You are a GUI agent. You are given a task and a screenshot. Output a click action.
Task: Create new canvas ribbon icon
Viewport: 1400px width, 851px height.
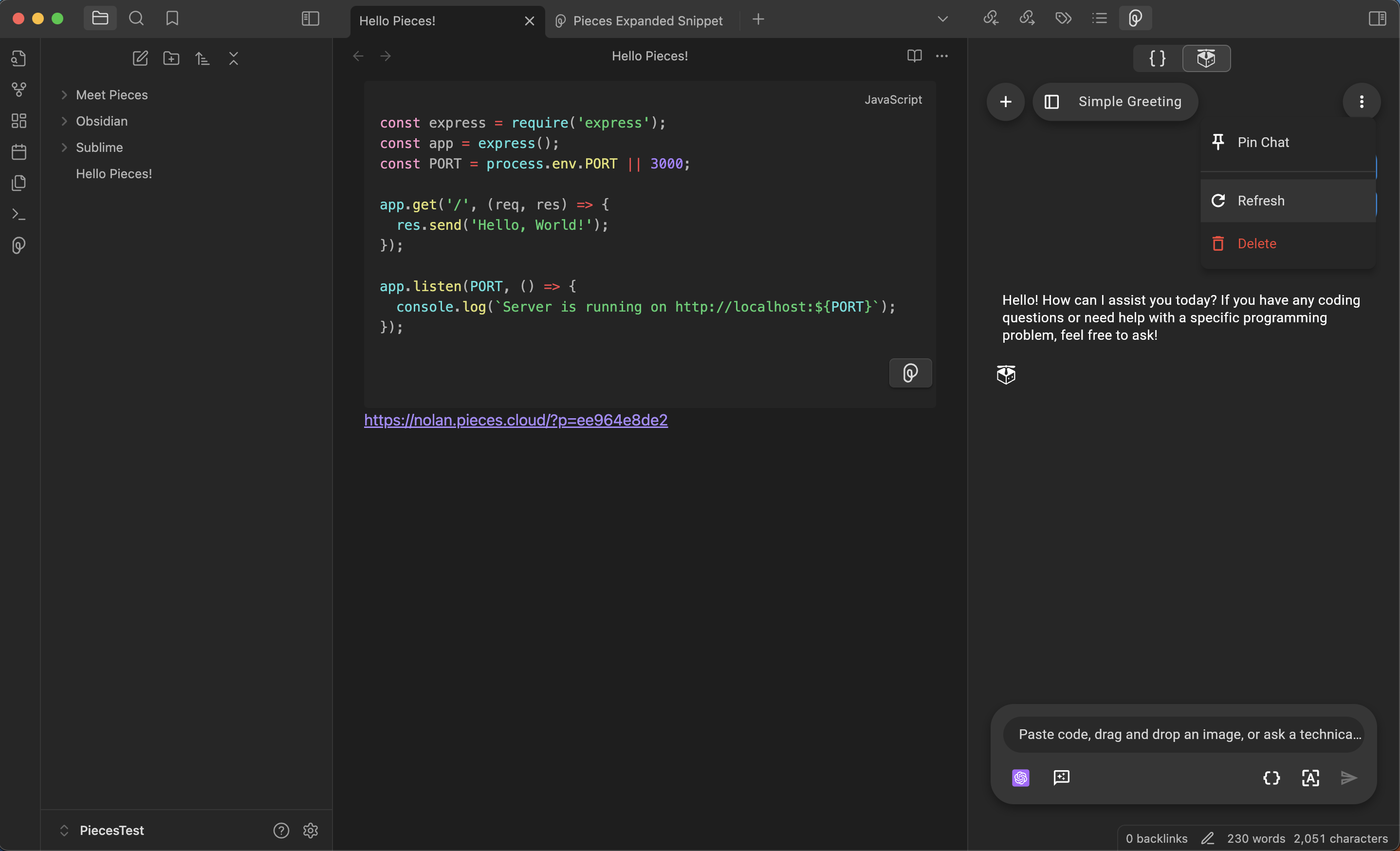pyautogui.click(x=19, y=120)
